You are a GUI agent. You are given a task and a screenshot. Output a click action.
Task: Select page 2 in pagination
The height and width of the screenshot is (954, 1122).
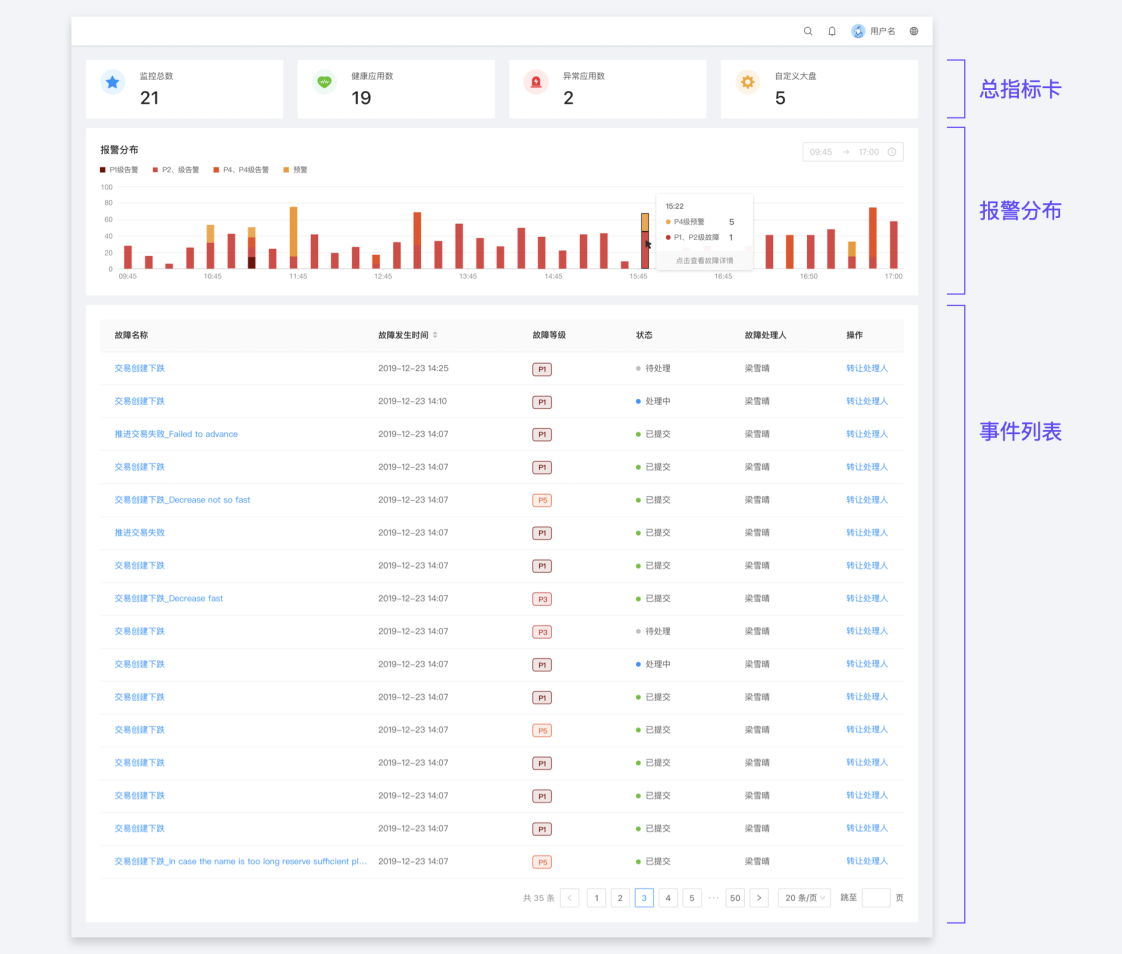[x=620, y=897]
